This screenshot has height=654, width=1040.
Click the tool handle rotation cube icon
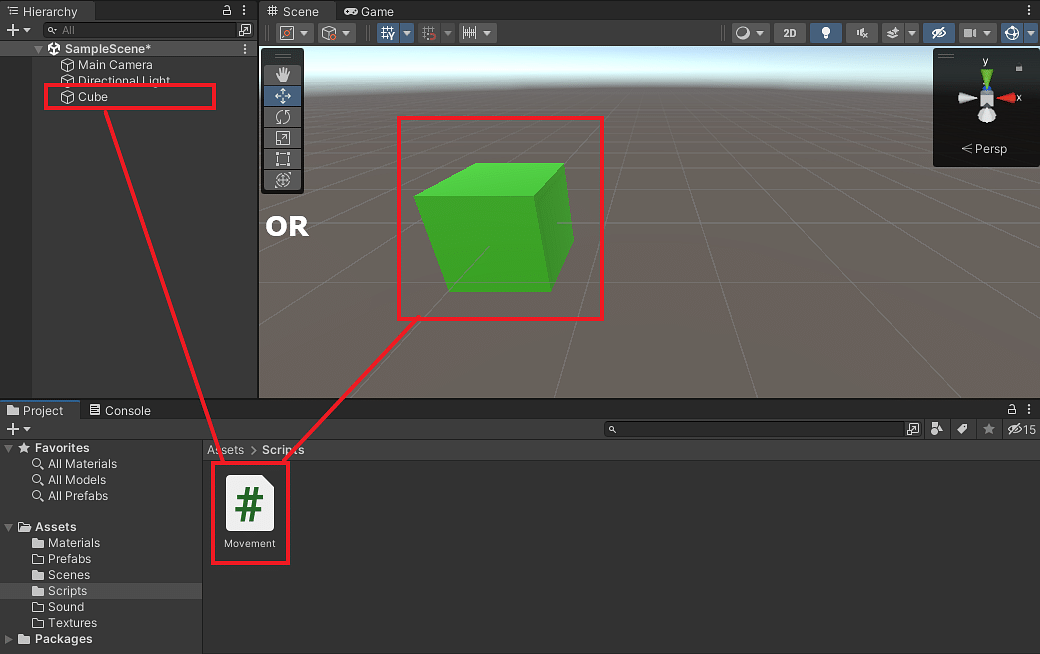328,33
